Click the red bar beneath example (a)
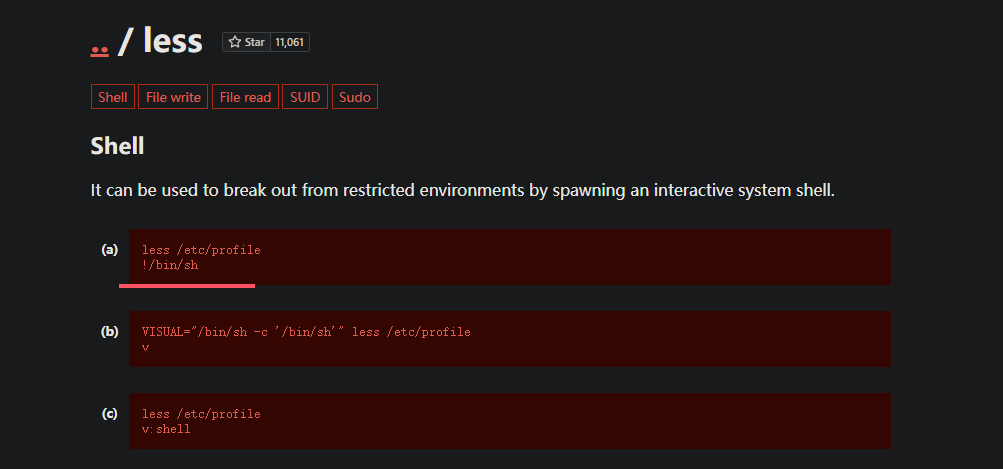Screen dimensions: 1003x469 click(x=187, y=285)
